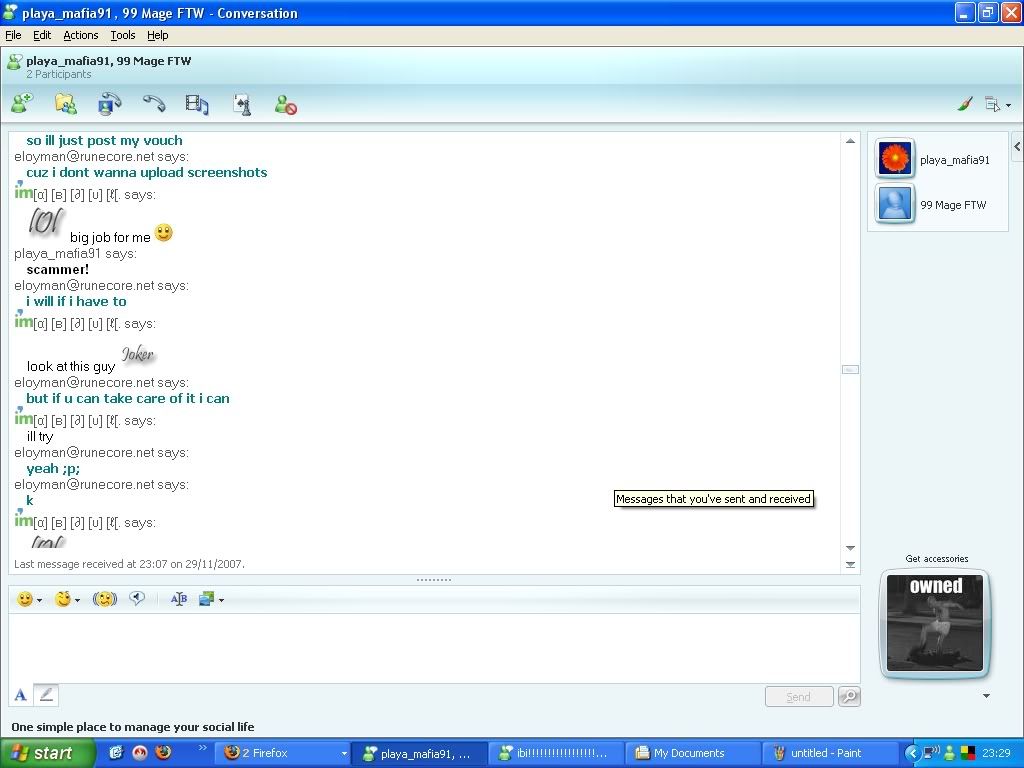Open the games icon with playing card
Screen dimensions: 1024x768
pyautogui.click(x=241, y=104)
